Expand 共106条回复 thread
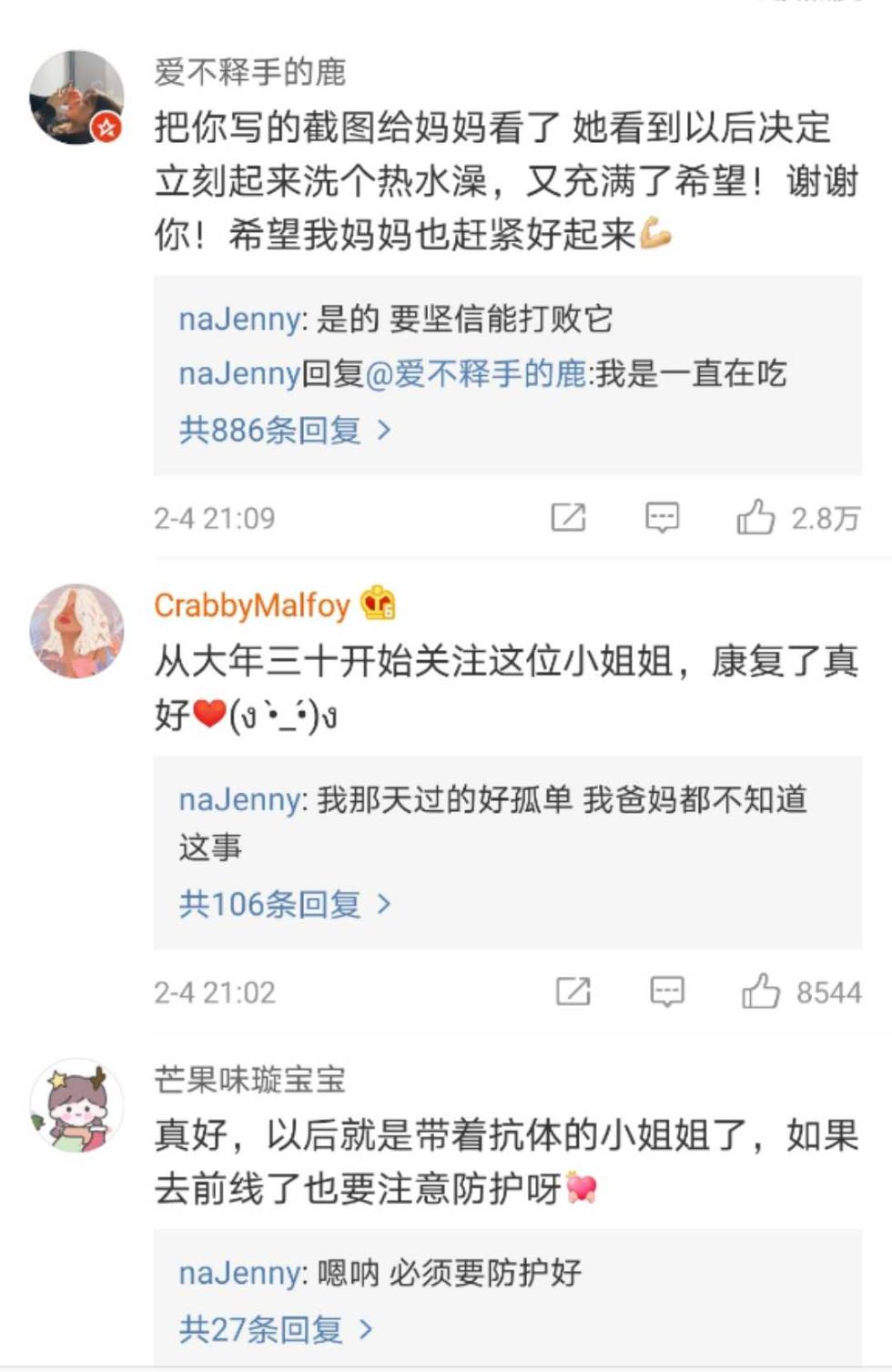 [x=285, y=903]
